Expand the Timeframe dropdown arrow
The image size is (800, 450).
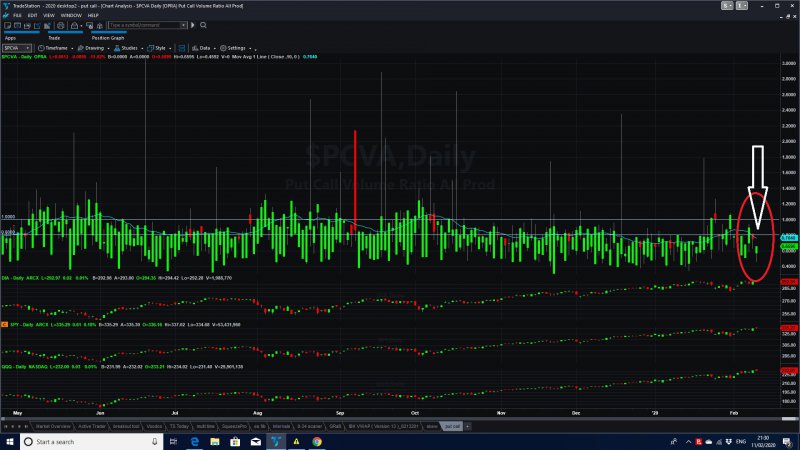click(x=72, y=48)
